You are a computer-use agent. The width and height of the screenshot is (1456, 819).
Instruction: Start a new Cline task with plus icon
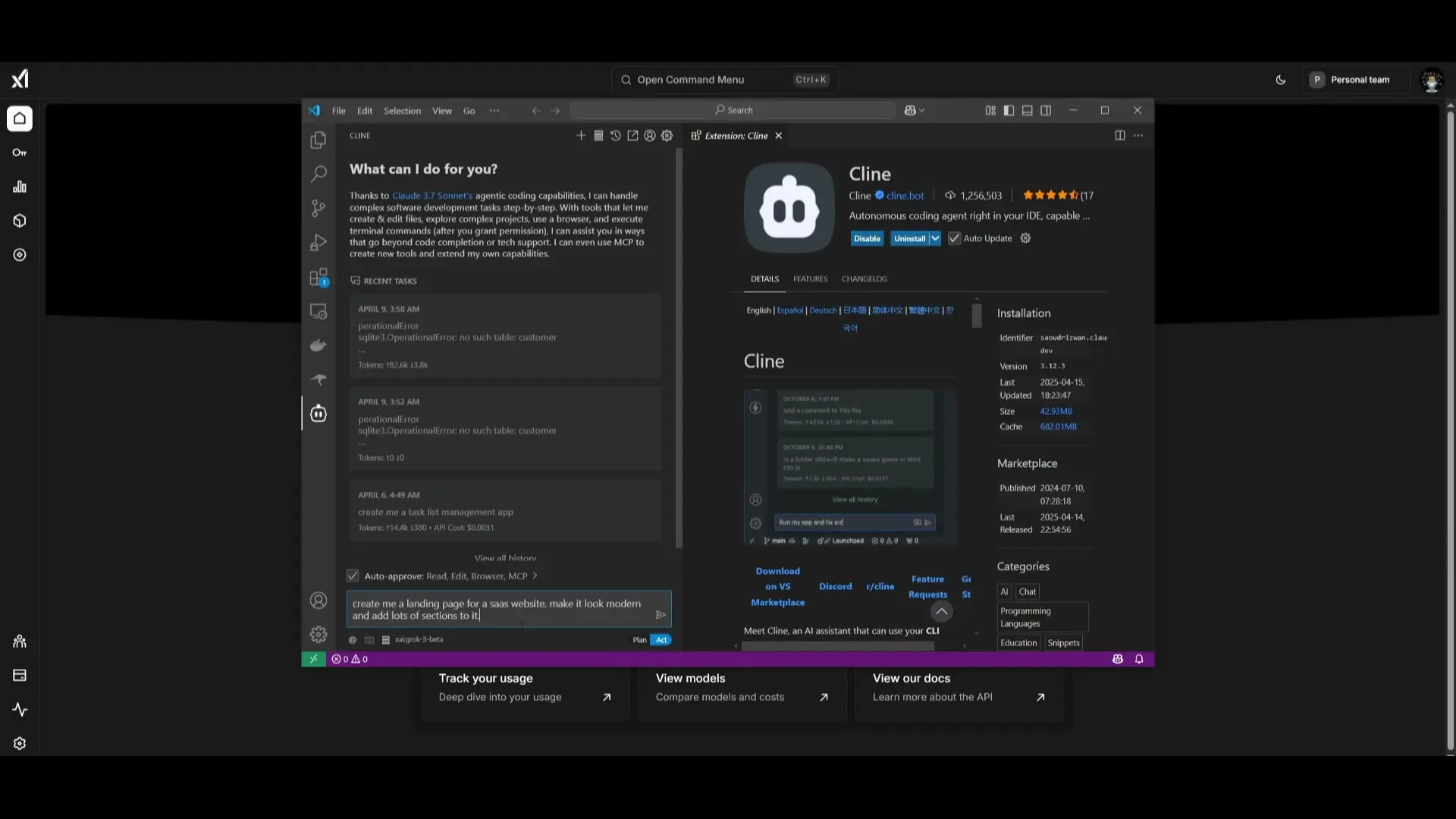tap(581, 136)
